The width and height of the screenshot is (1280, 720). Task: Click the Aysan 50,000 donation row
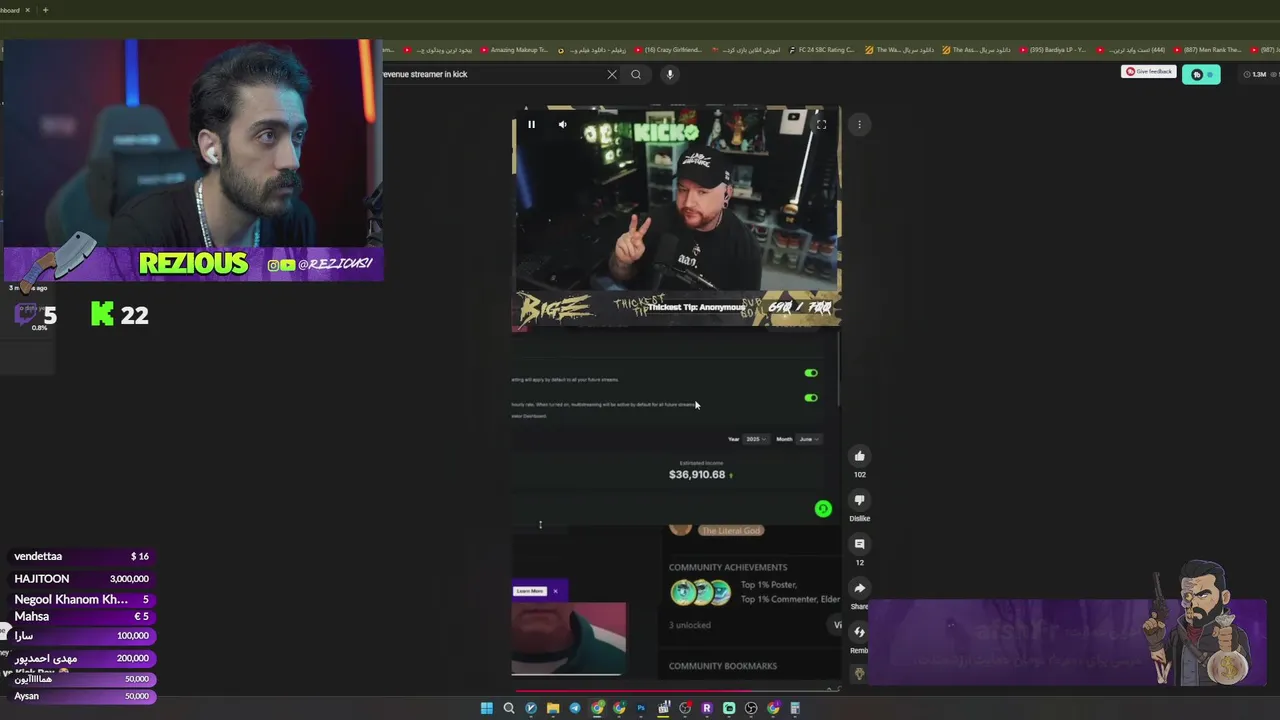point(81,696)
